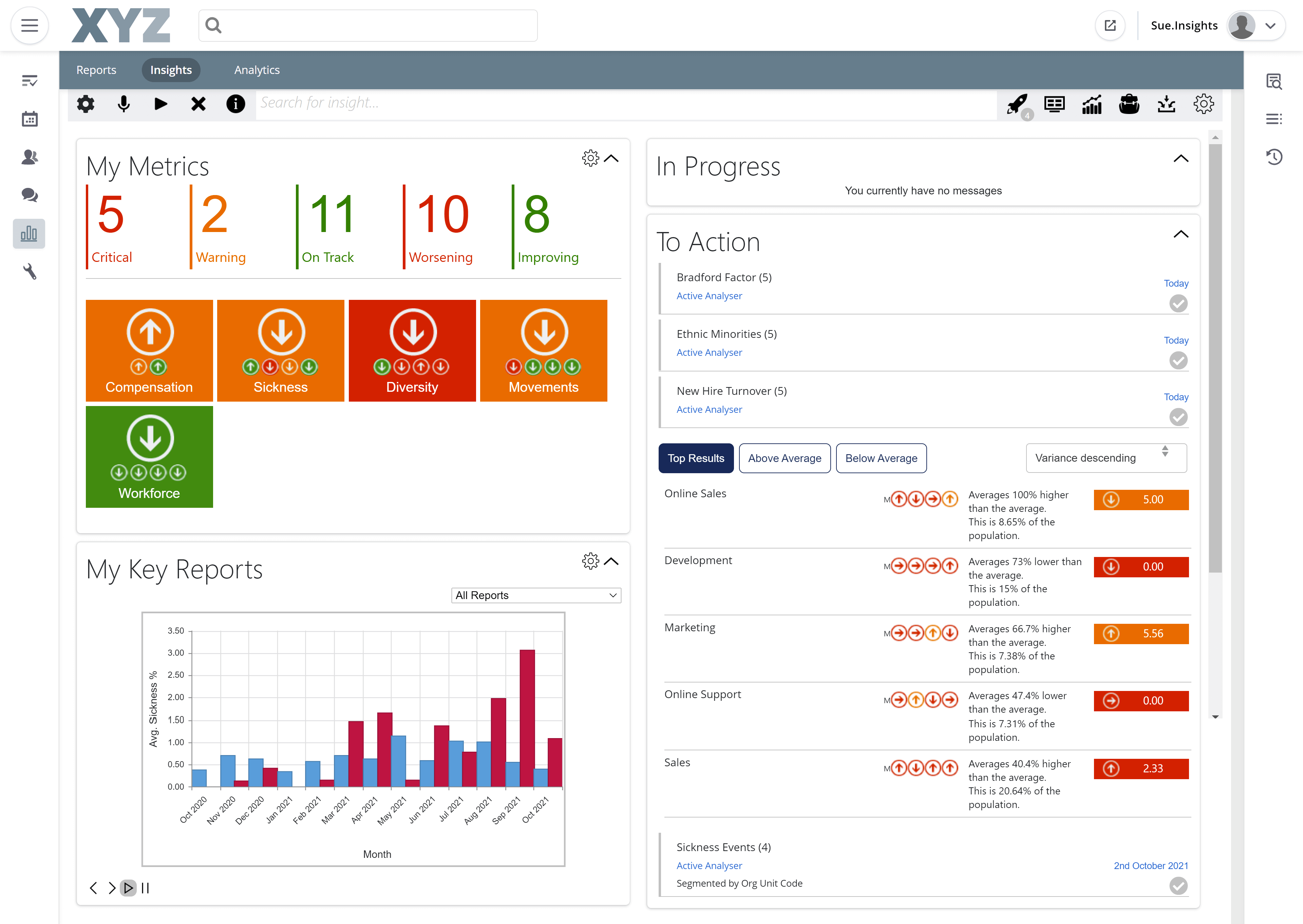Change sorting via Variance descending dropdown

coord(1106,458)
